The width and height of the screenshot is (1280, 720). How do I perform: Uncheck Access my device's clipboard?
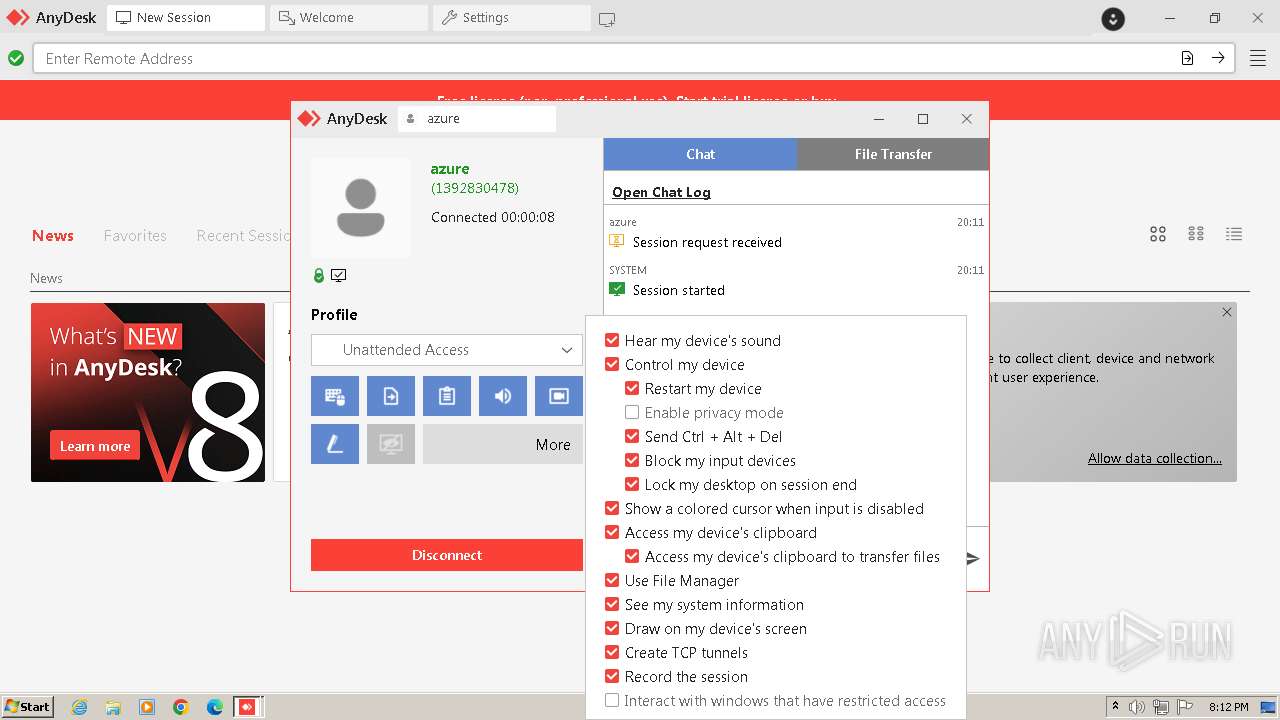(x=612, y=532)
